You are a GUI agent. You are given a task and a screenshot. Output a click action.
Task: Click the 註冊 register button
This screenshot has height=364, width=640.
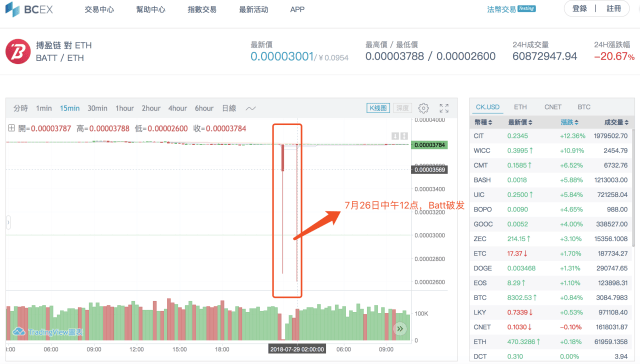coord(613,9)
